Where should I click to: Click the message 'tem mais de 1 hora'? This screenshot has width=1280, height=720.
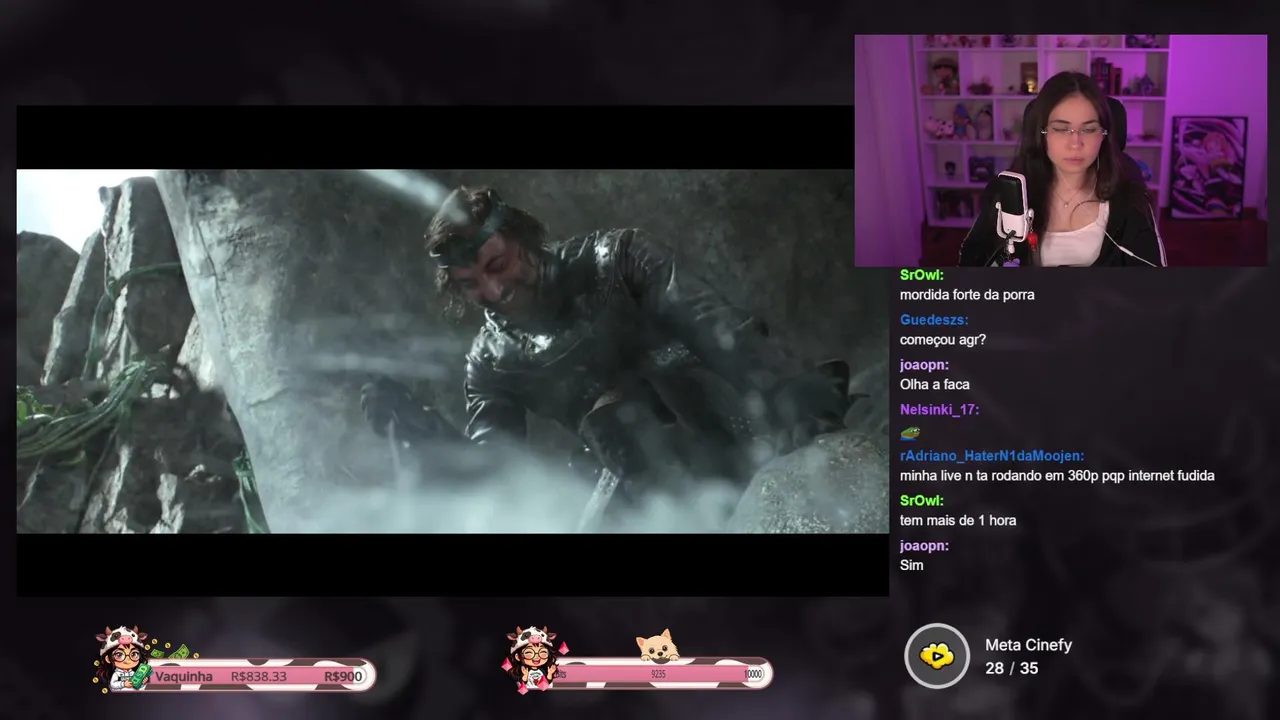pos(958,521)
